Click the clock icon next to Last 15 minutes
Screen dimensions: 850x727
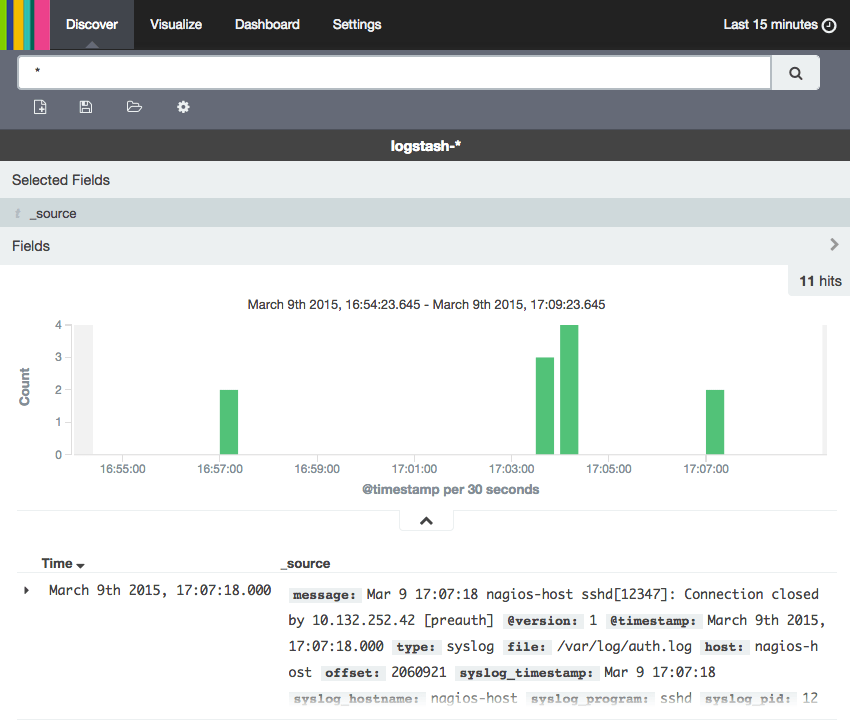click(829, 24)
